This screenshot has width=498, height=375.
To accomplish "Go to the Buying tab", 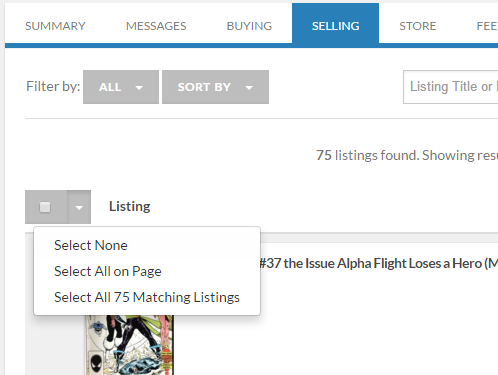I will tap(249, 26).
